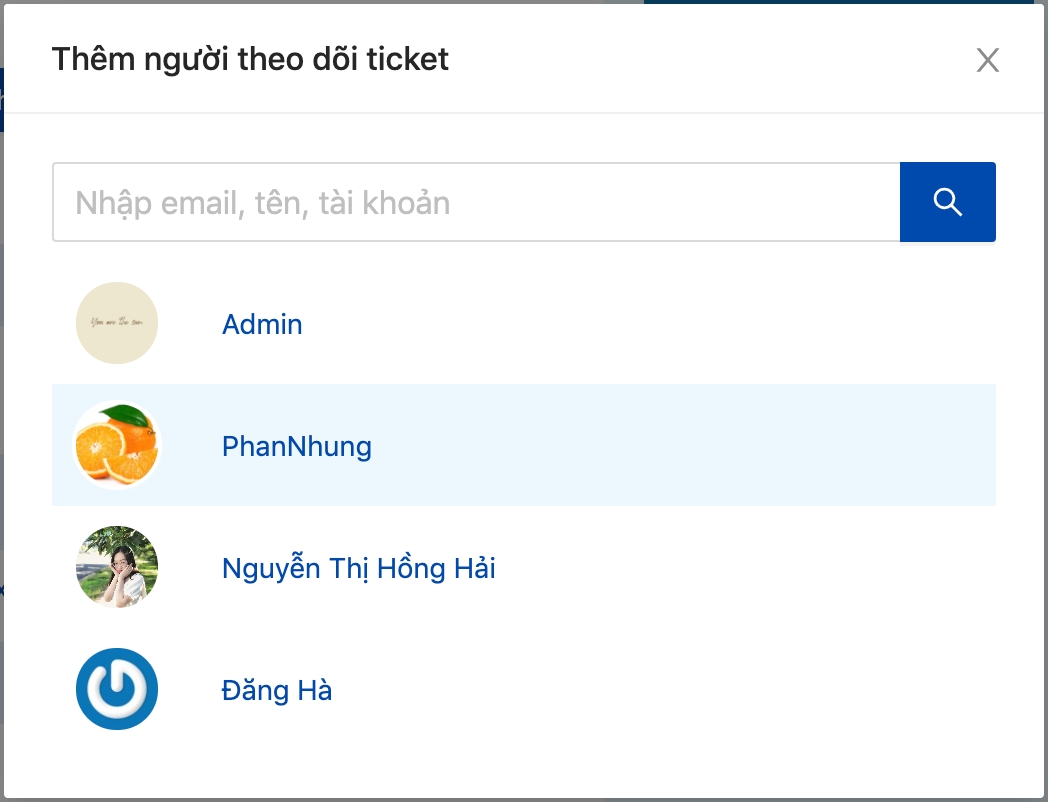Select the Admin name link

262,324
